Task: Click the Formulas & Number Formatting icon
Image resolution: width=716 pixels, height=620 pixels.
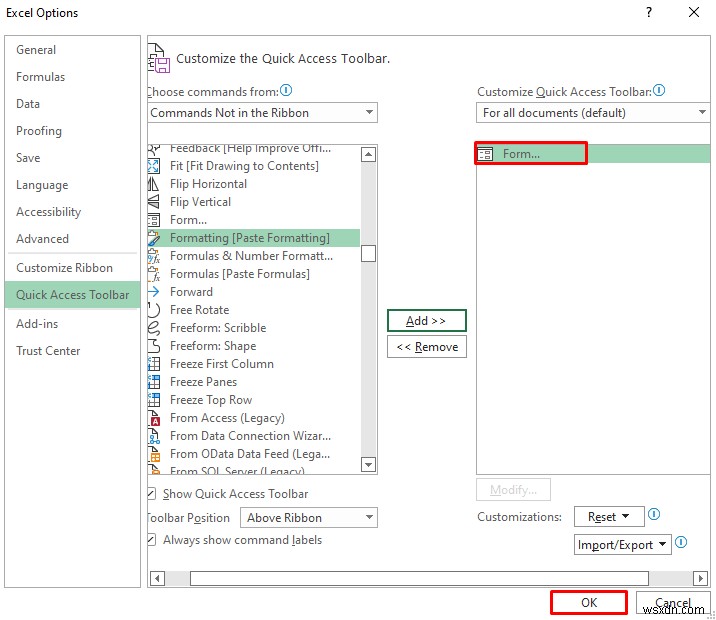Action: pyautogui.click(x=154, y=256)
